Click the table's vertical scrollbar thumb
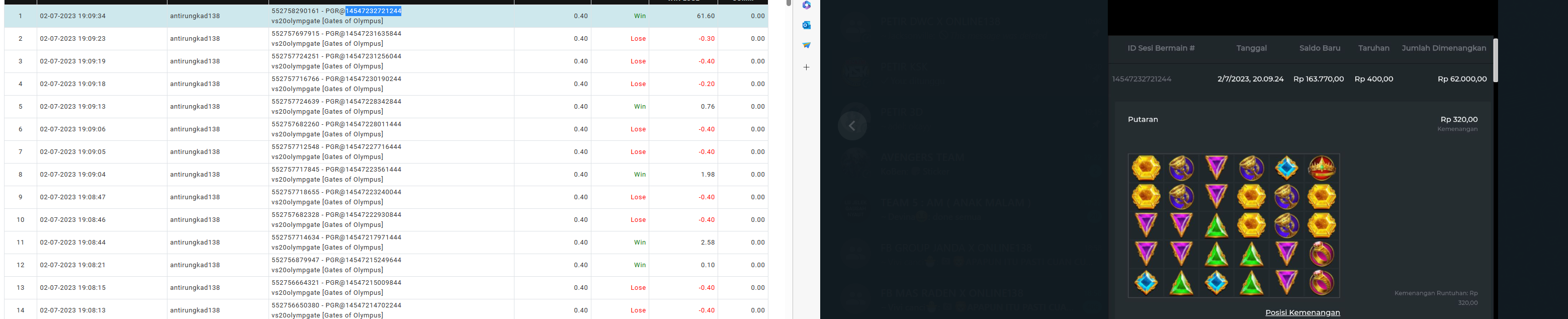Viewport: 1568px width, 319px height. pyautogui.click(x=789, y=3)
